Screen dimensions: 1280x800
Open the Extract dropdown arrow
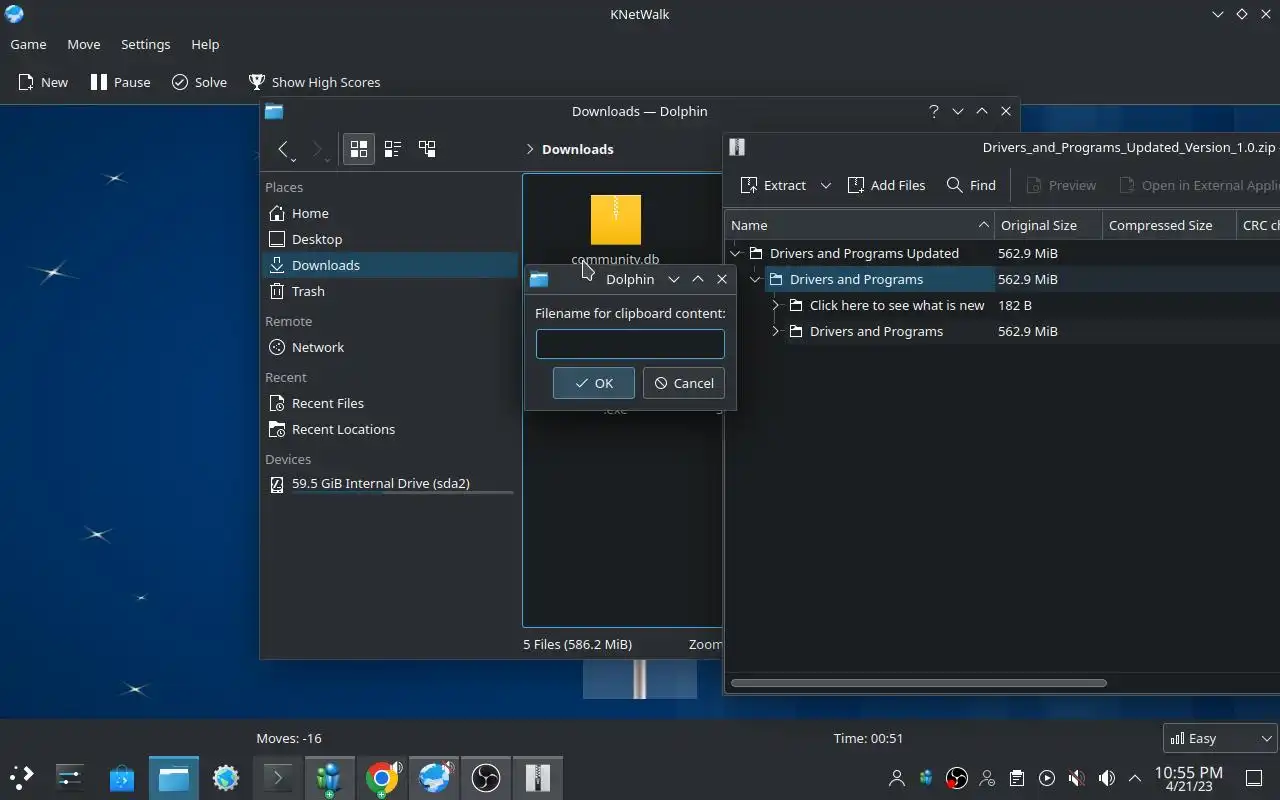825,185
